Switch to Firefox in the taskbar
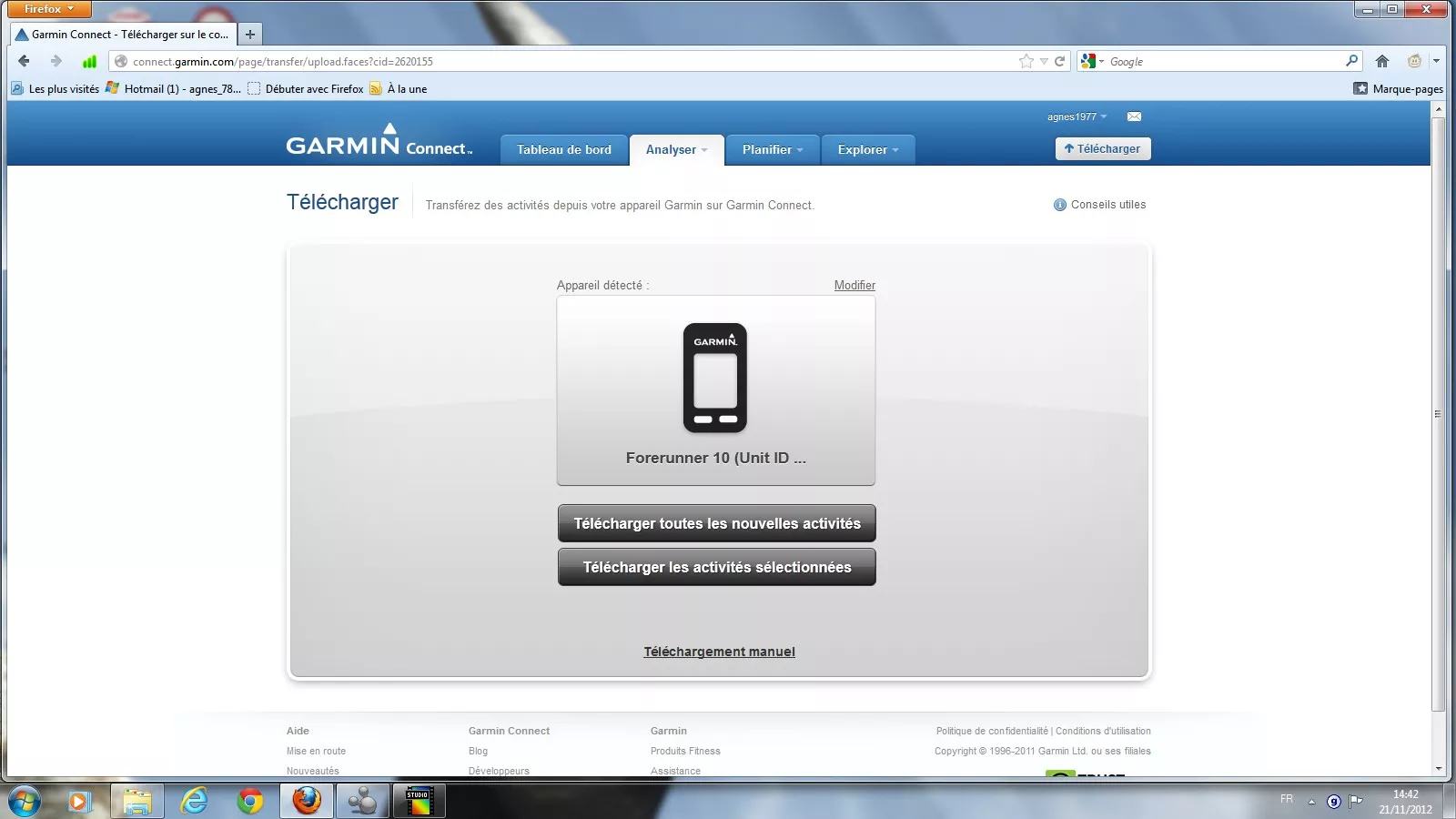 (307, 801)
